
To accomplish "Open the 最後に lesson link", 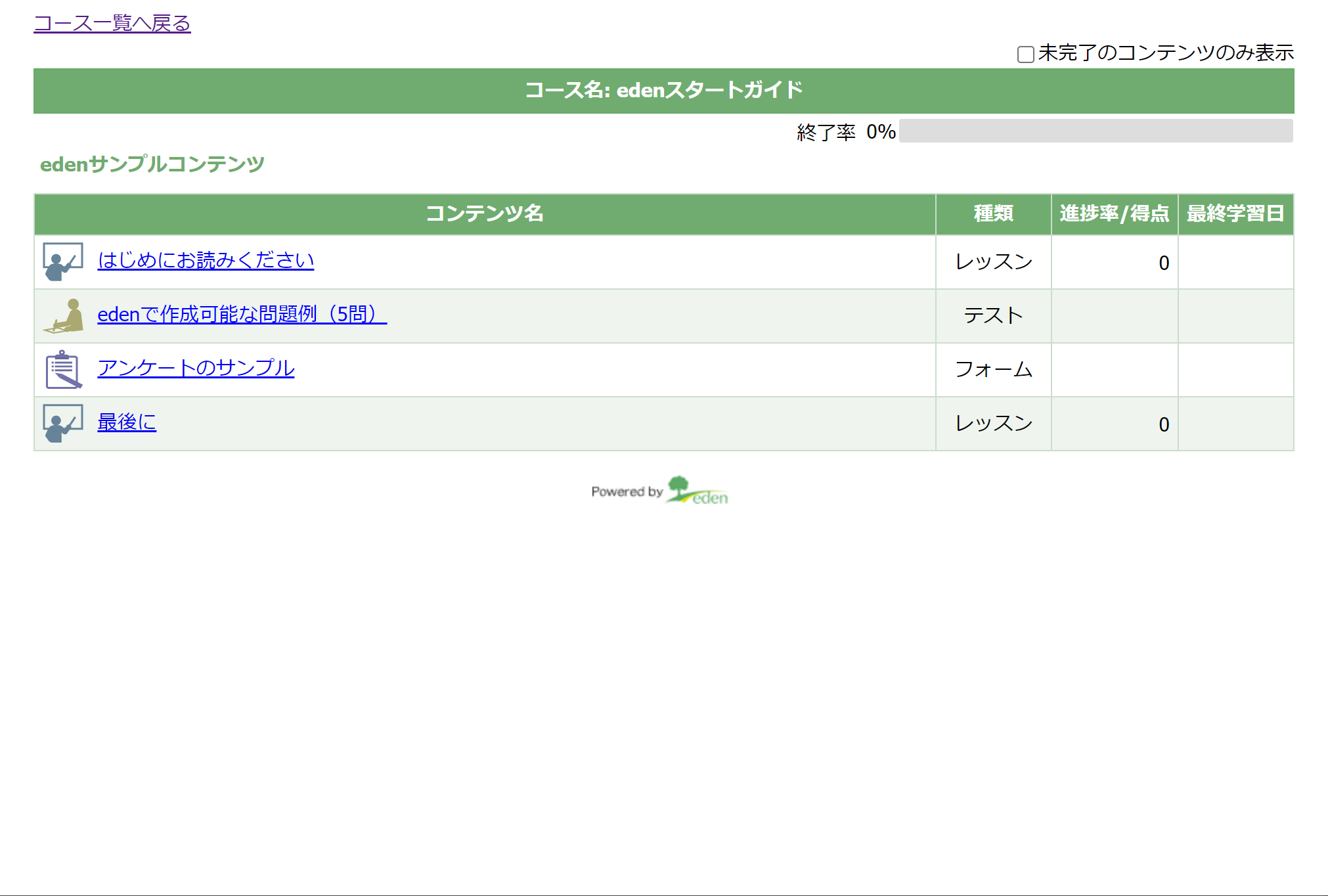I will [x=127, y=422].
